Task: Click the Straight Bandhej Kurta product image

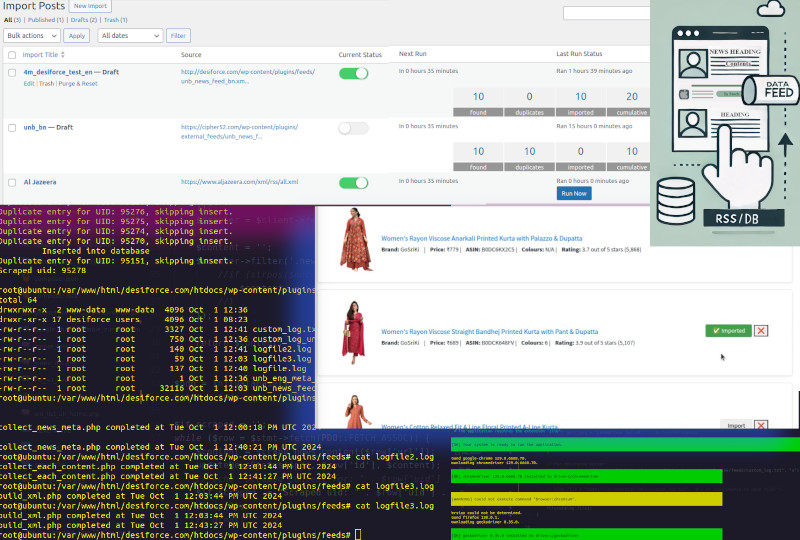Action: click(x=355, y=332)
